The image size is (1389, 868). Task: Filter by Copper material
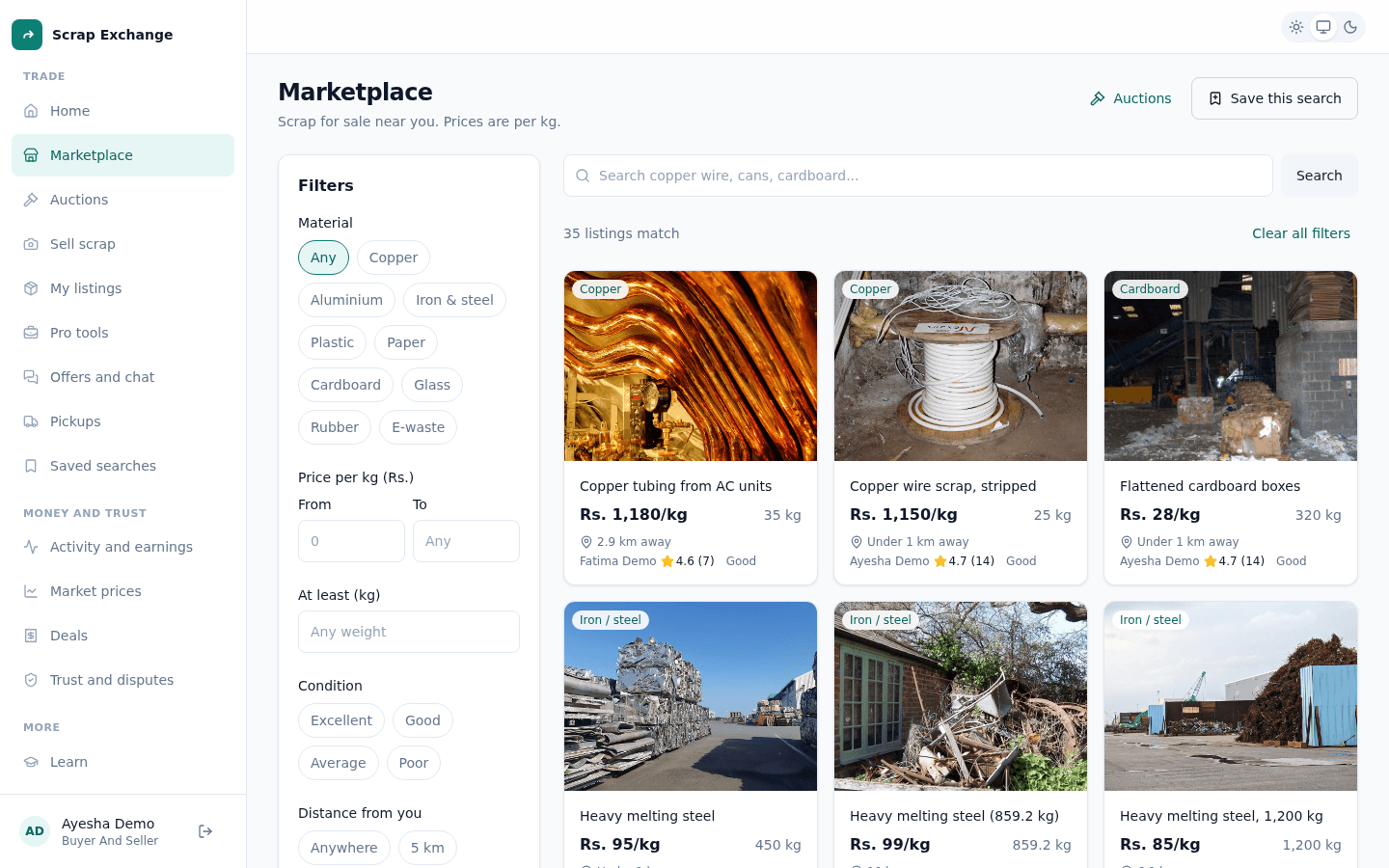point(394,258)
